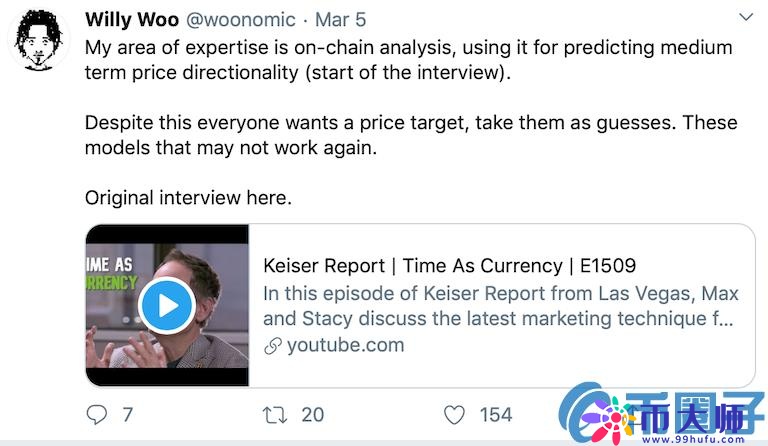Open the Mar 5 tweet timestamp
Image resolution: width=768 pixels, height=446 pixels.
(x=342, y=20)
